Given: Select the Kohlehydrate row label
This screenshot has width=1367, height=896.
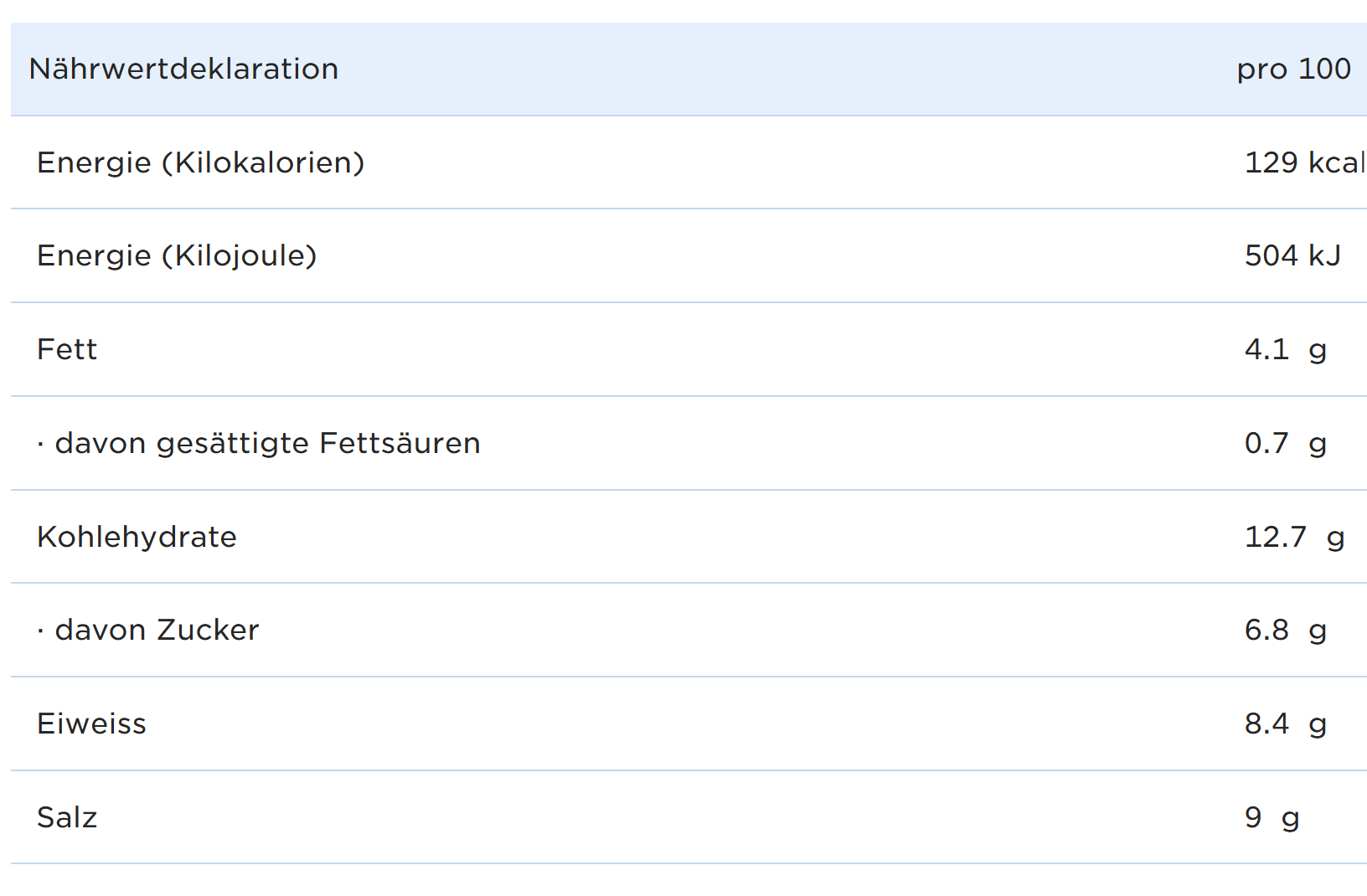Looking at the screenshot, I should [x=137, y=537].
